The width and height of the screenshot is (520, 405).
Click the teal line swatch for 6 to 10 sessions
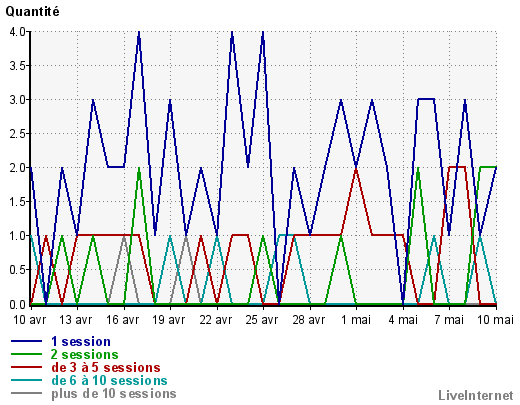pyautogui.click(x=26, y=380)
